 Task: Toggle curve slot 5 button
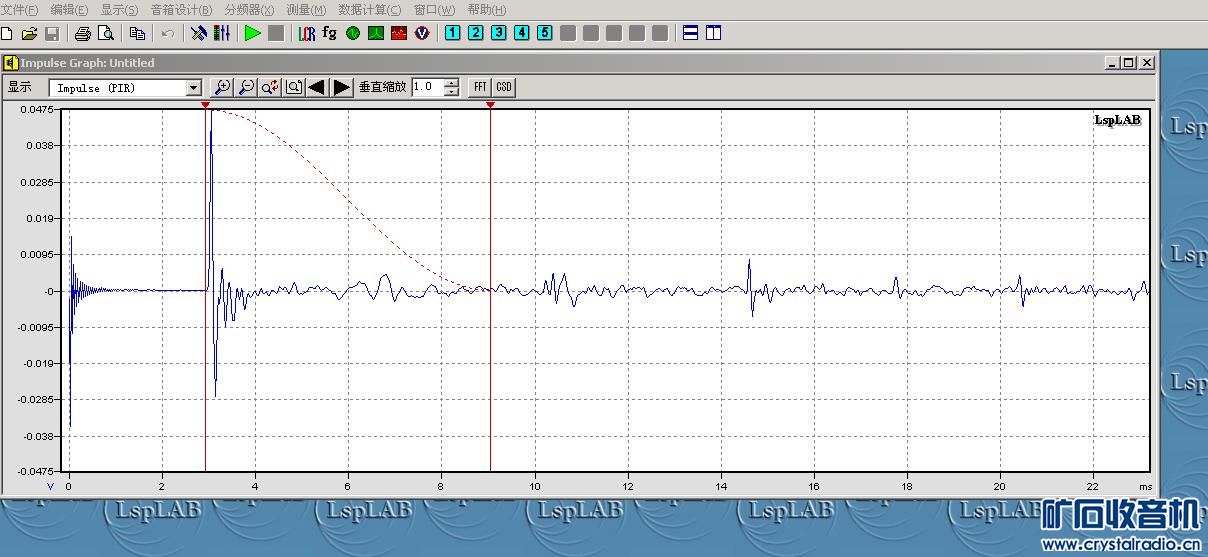click(x=544, y=33)
